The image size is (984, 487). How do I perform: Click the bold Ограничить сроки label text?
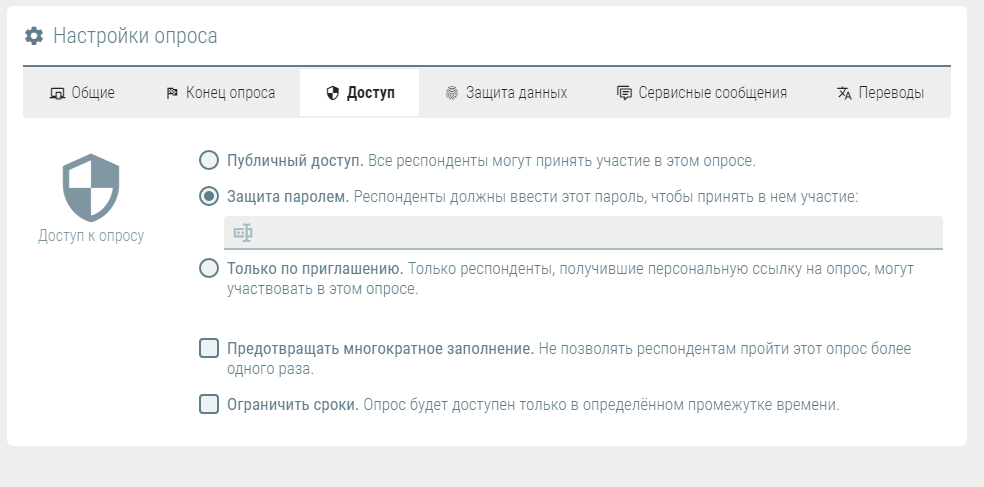(292, 405)
